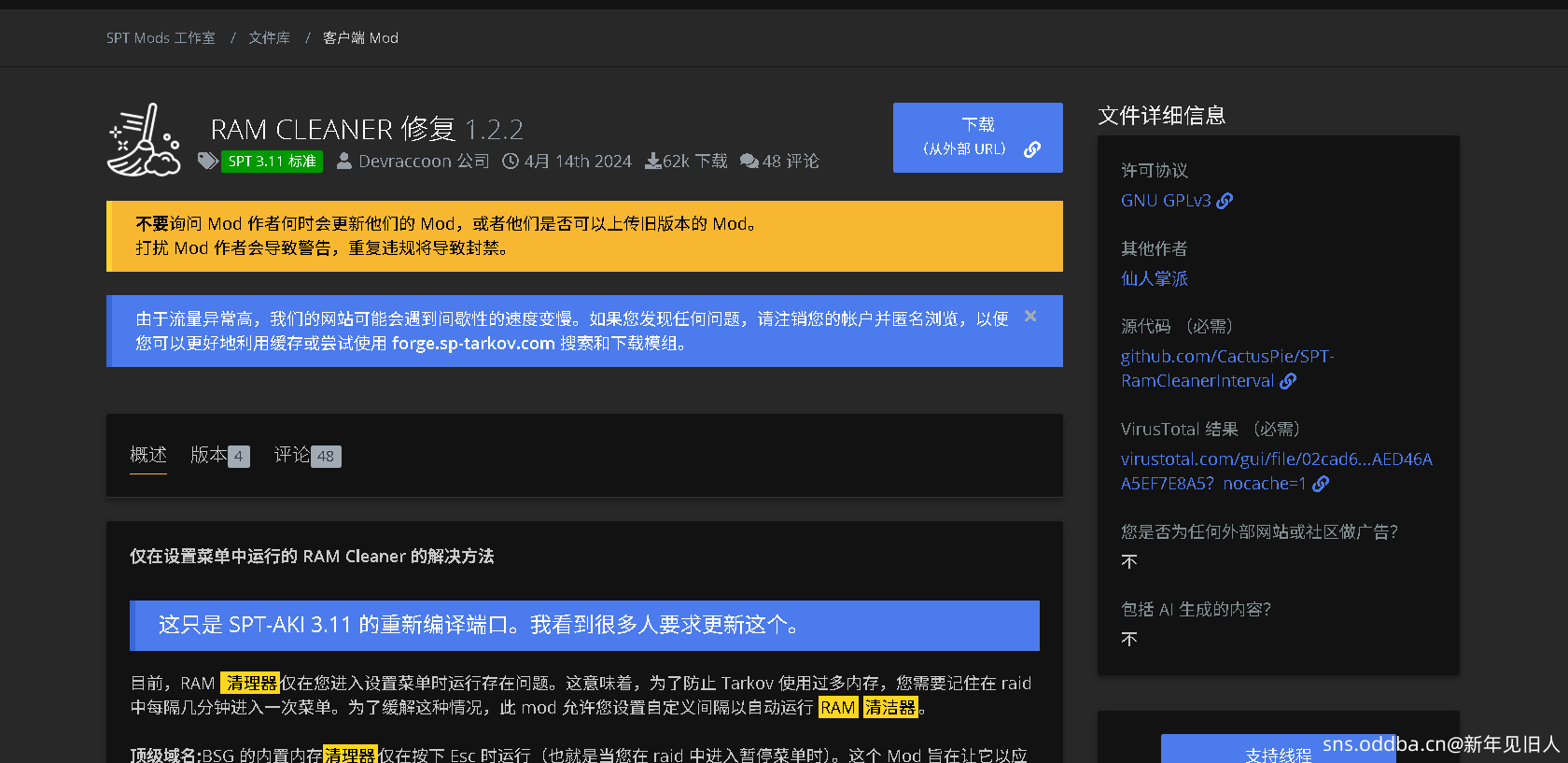Image resolution: width=1568 pixels, height=763 pixels.
Task: Switch to the 评论 tab
Action: [x=307, y=455]
